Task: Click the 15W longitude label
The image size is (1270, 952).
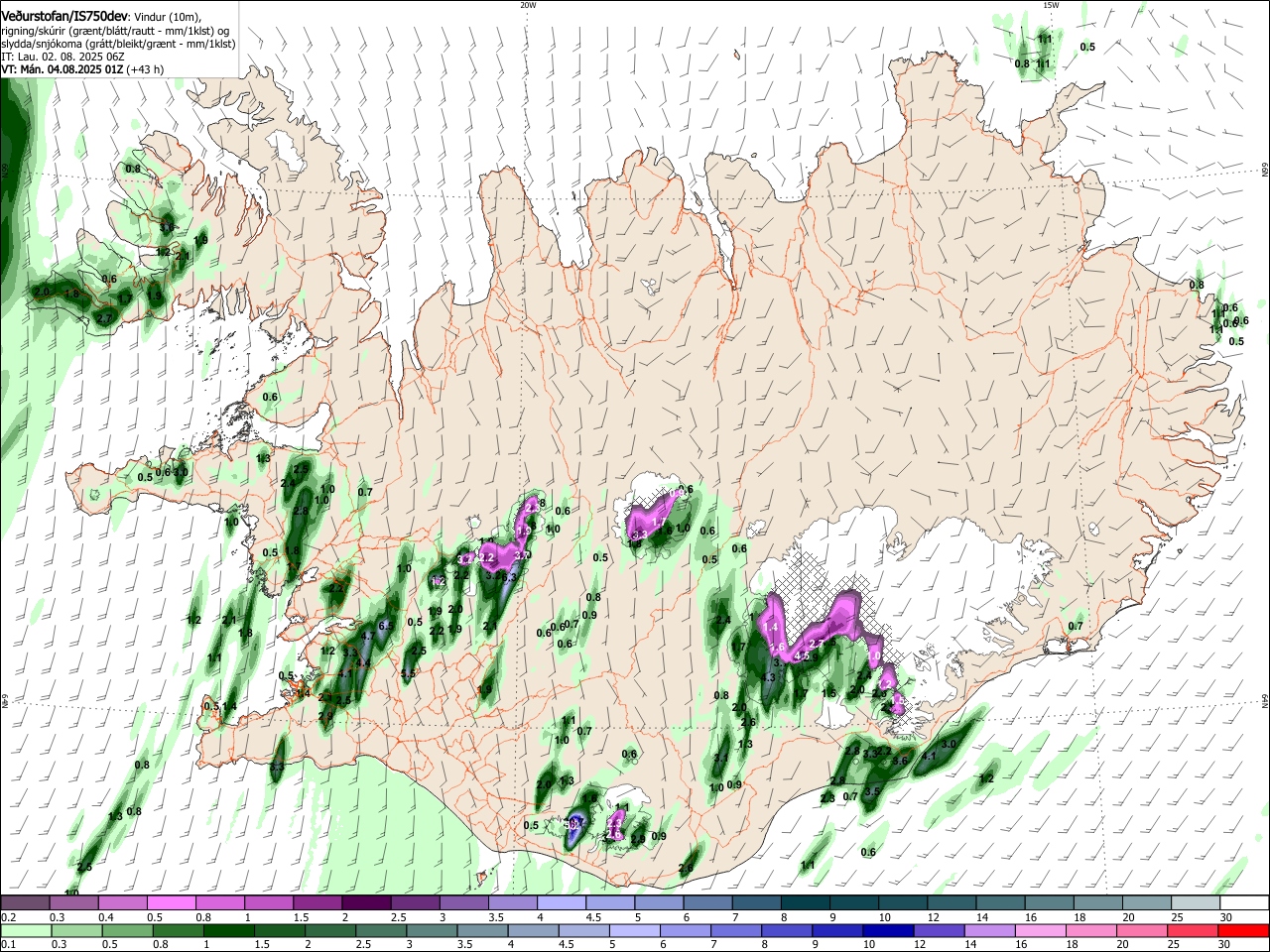Action: [x=1051, y=5]
